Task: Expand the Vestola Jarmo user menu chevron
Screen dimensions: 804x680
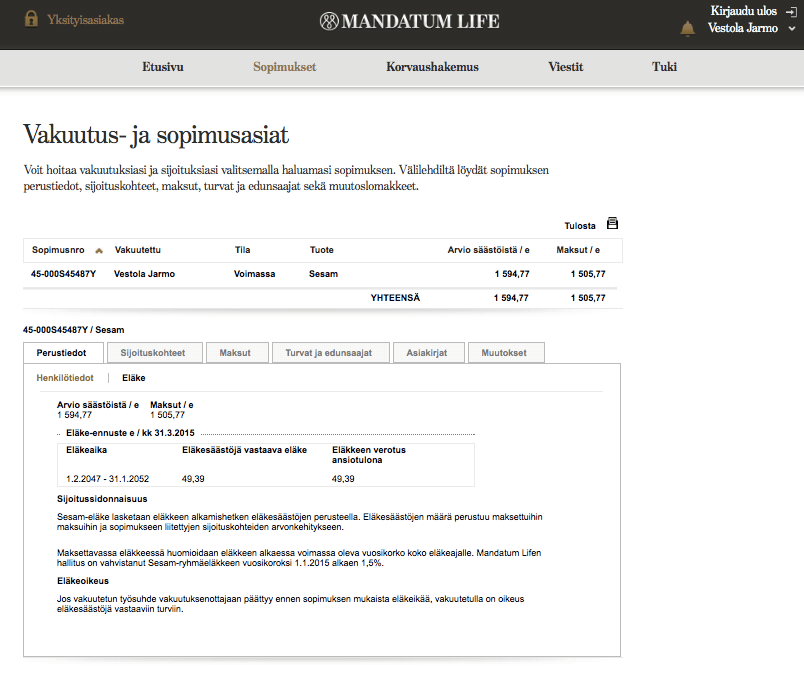Action: coord(792,29)
